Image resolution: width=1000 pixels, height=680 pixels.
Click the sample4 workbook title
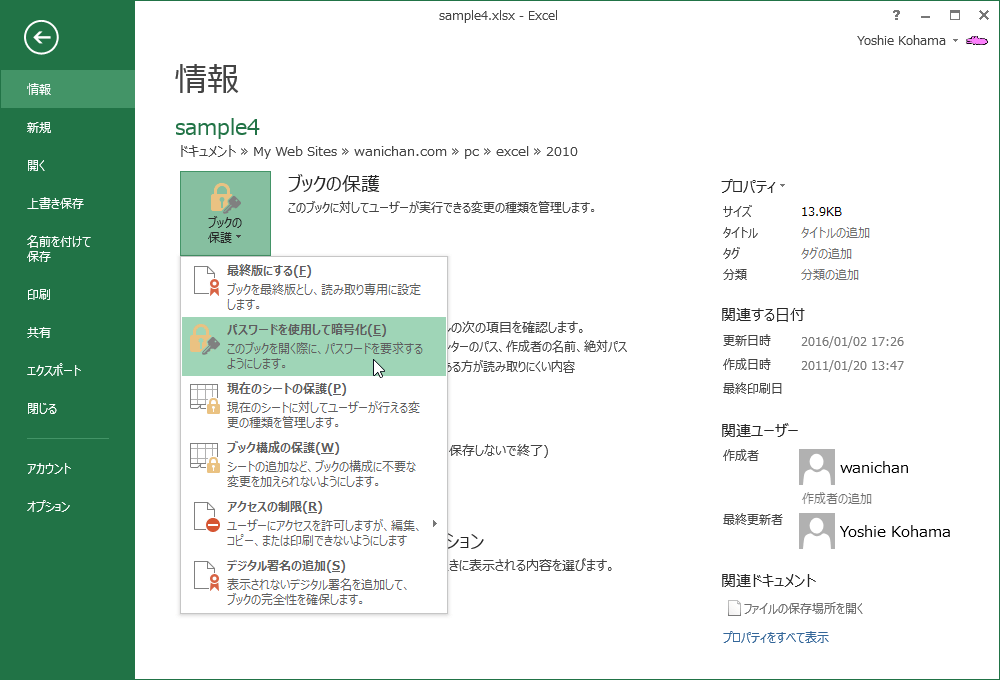pos(217,128)
